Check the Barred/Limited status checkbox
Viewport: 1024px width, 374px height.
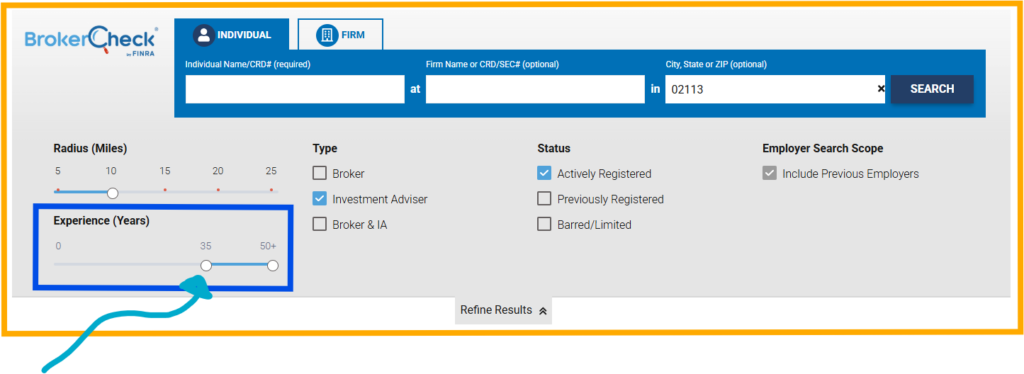coord(544,225)
